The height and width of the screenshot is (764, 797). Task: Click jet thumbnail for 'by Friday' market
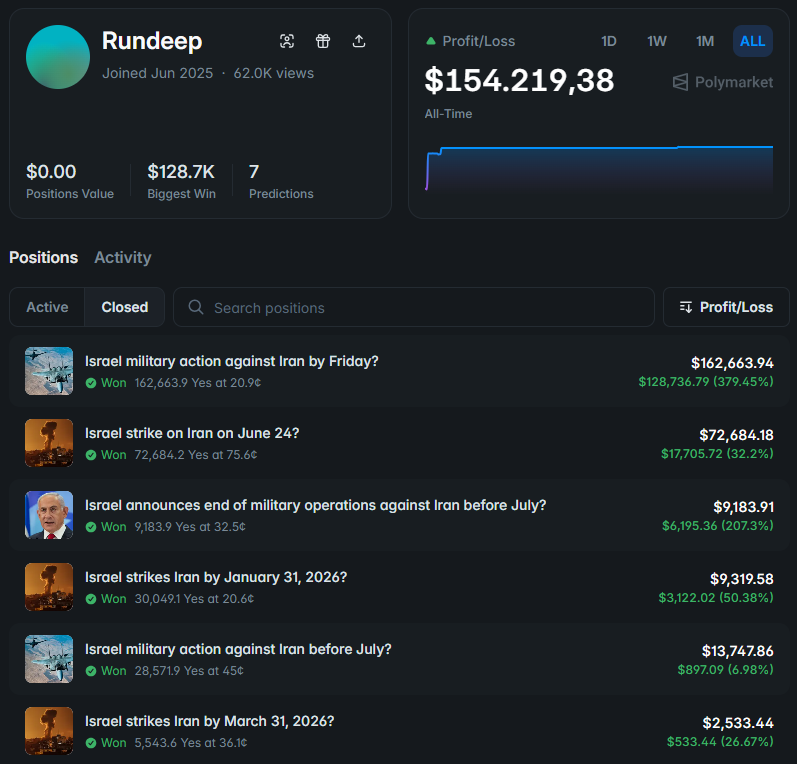pyautogui.click(x=49, y=371)
